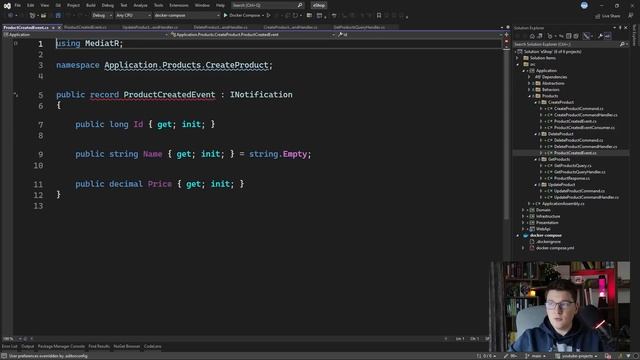Collapse the CreateProduct folder
This screenshot has width=640, height=360.
coord(536,102)
